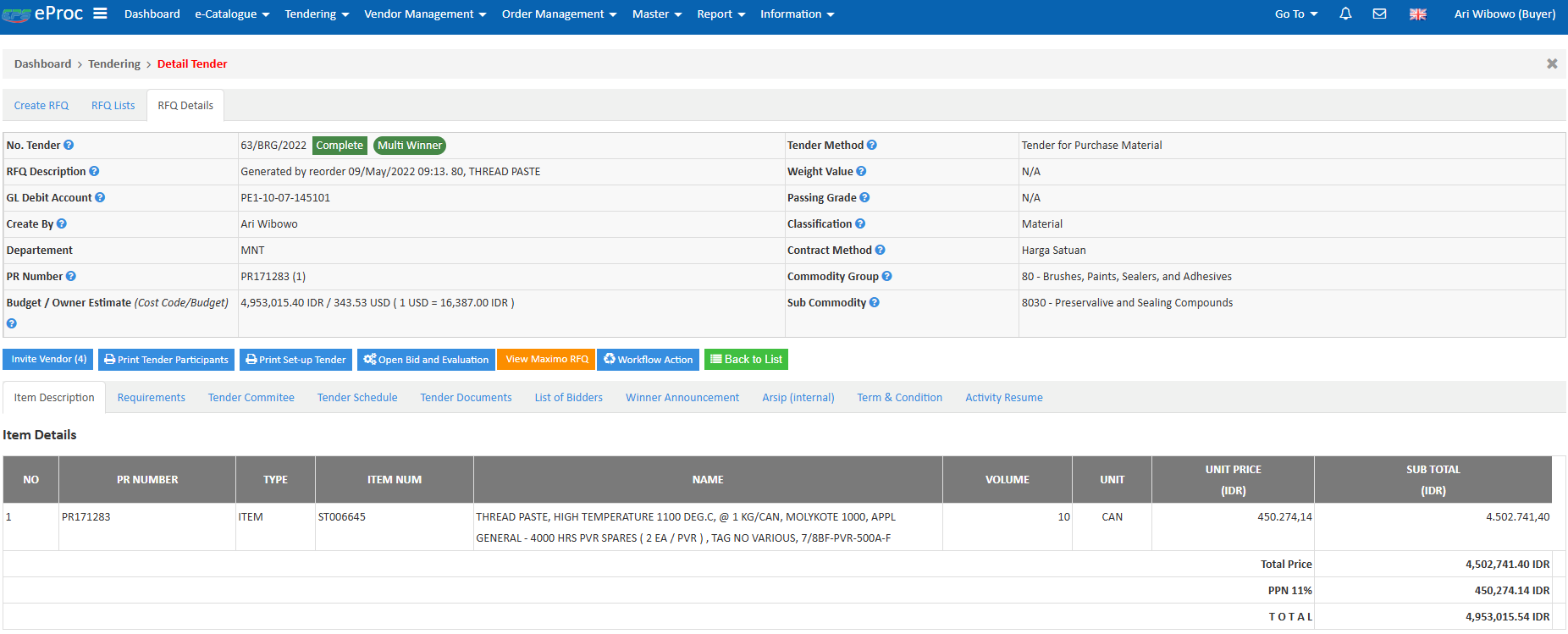Click Back to List button
The height and width of the screenshot is (634, 1568).
point(746,360)
